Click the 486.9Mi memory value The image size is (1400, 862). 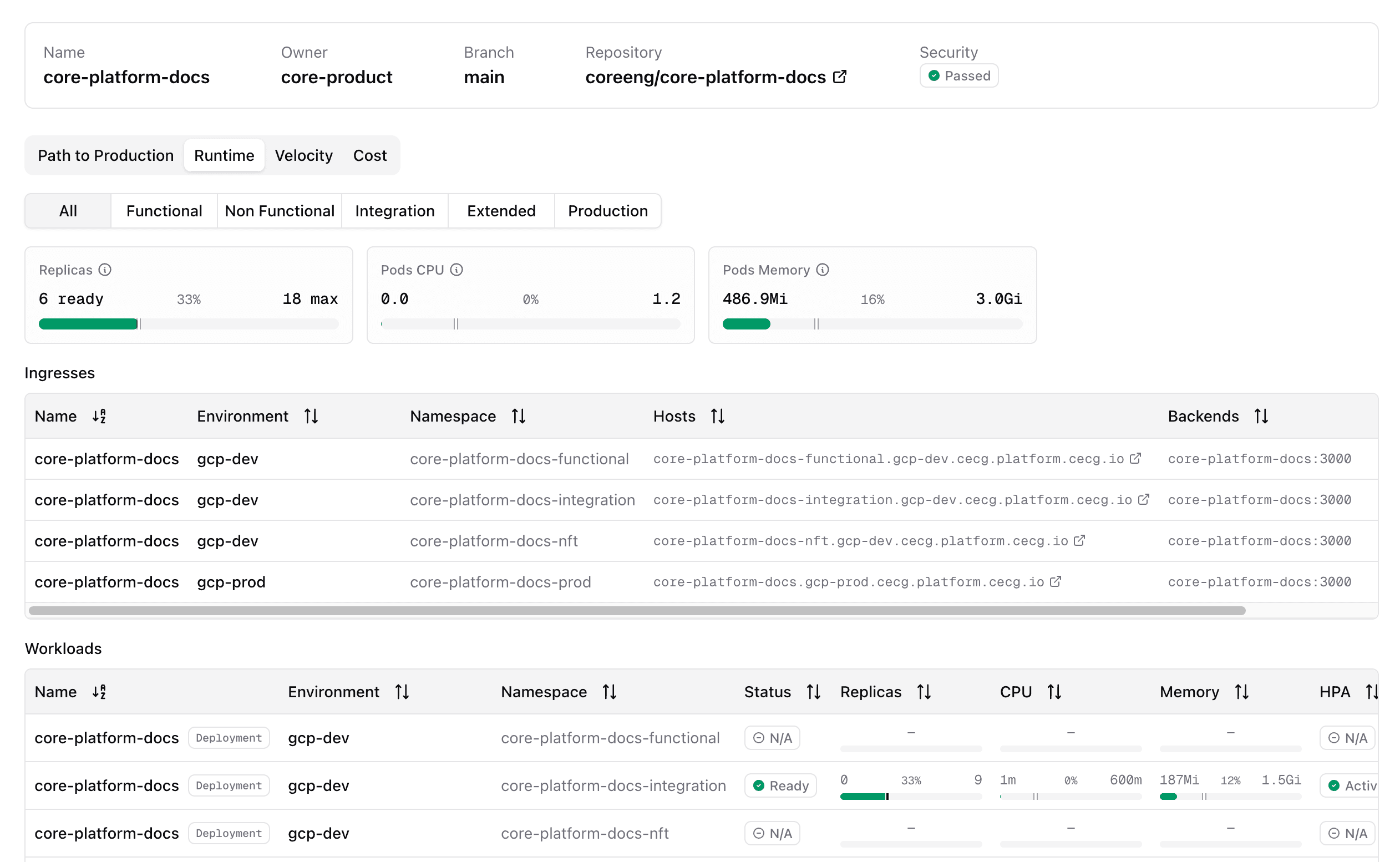[755, 299]
